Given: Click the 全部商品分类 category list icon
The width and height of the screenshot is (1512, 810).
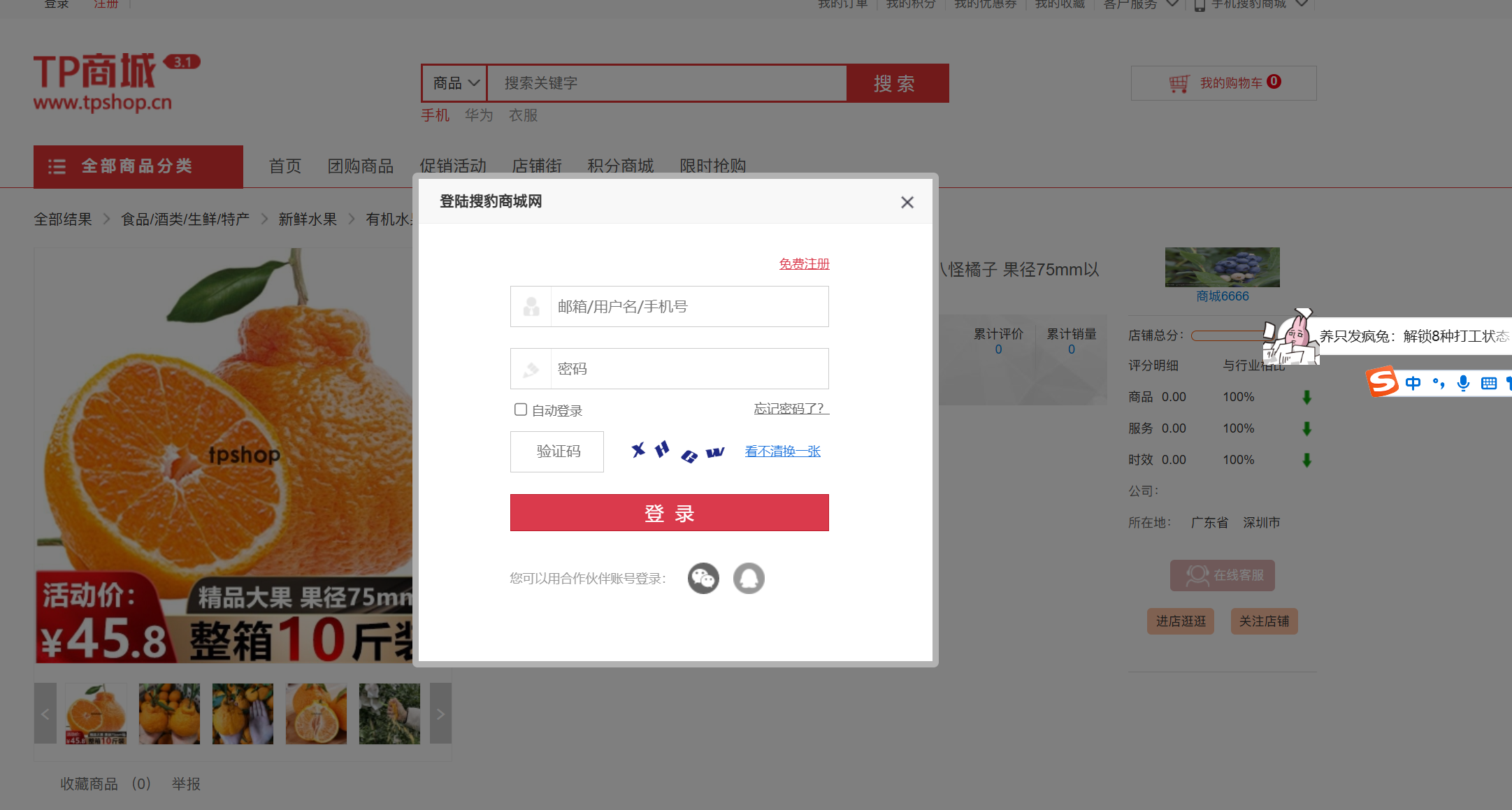Looking at the screenshot, I should [x=57, y=166].
